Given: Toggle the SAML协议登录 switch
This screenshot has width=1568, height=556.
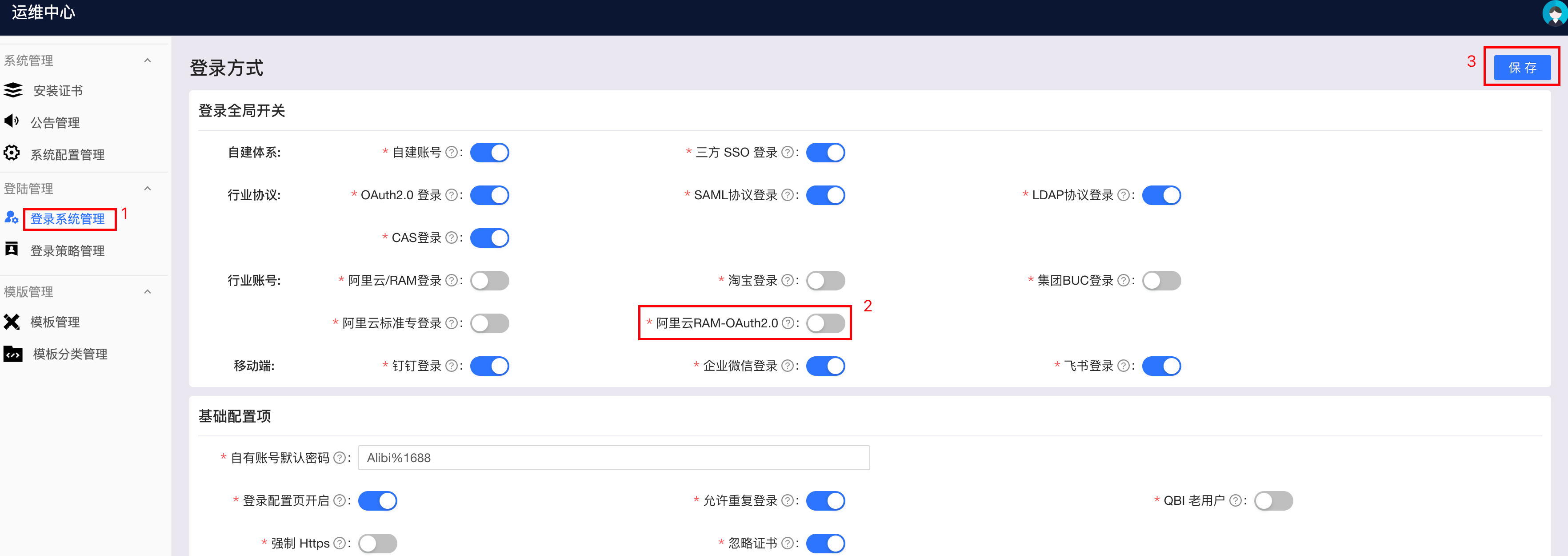Looking at the screenshot, I should tap(825, 195).
